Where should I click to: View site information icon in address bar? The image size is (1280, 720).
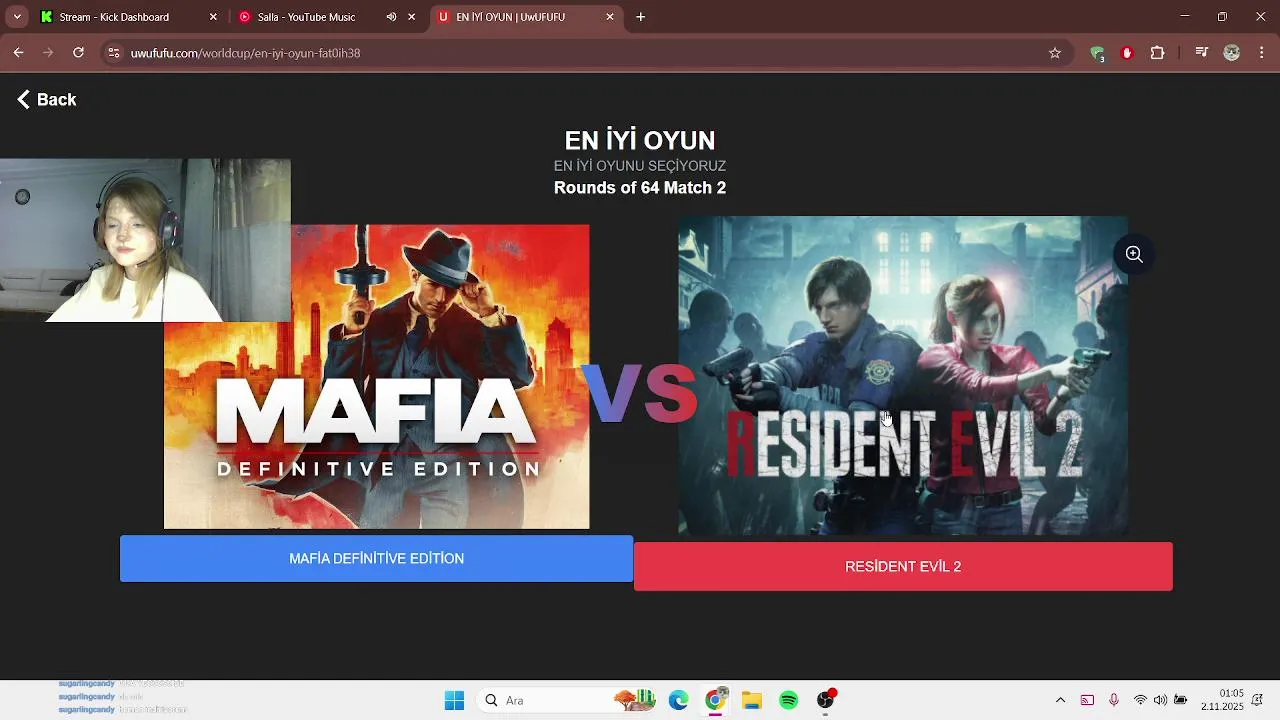114,53
